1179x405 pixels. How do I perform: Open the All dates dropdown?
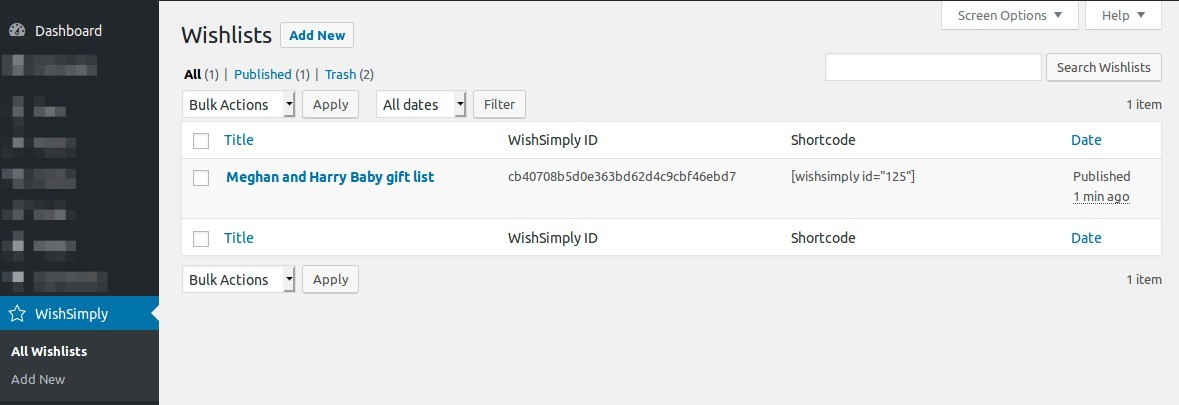pos(421,105)
